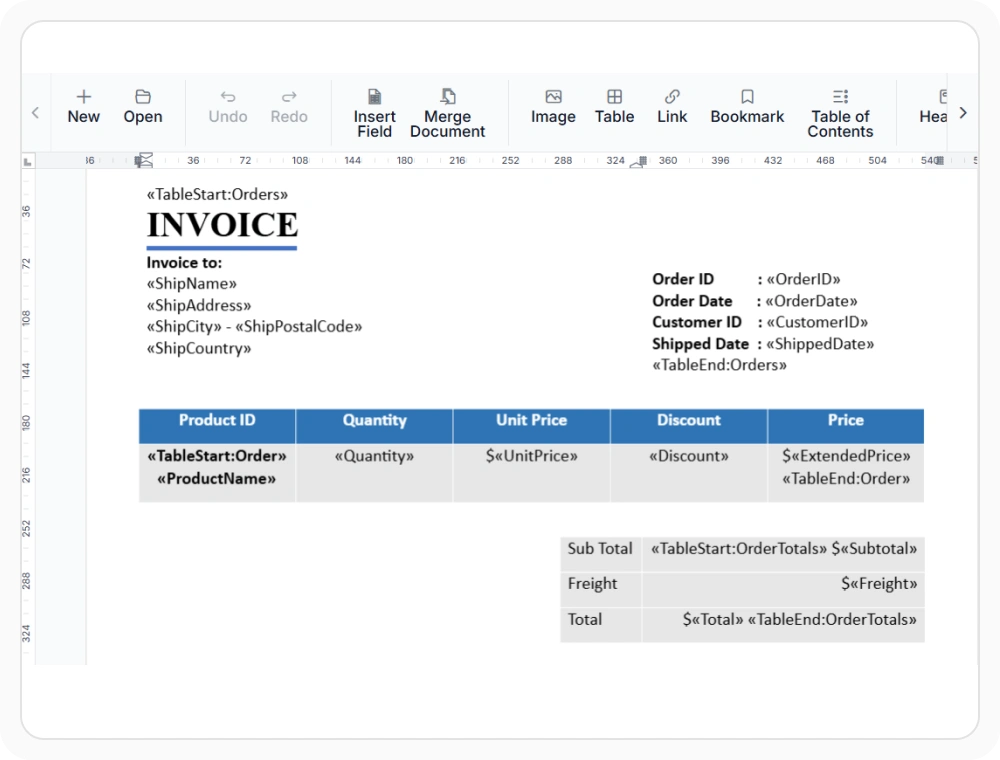
Task: Add a hyperlink with the Link icon
Action: pyautogui.click(x=672, y=96)
